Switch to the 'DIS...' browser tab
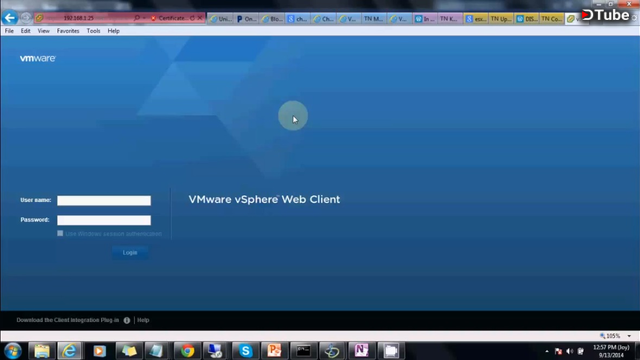The image size is (640, 360). pos(526,19)
